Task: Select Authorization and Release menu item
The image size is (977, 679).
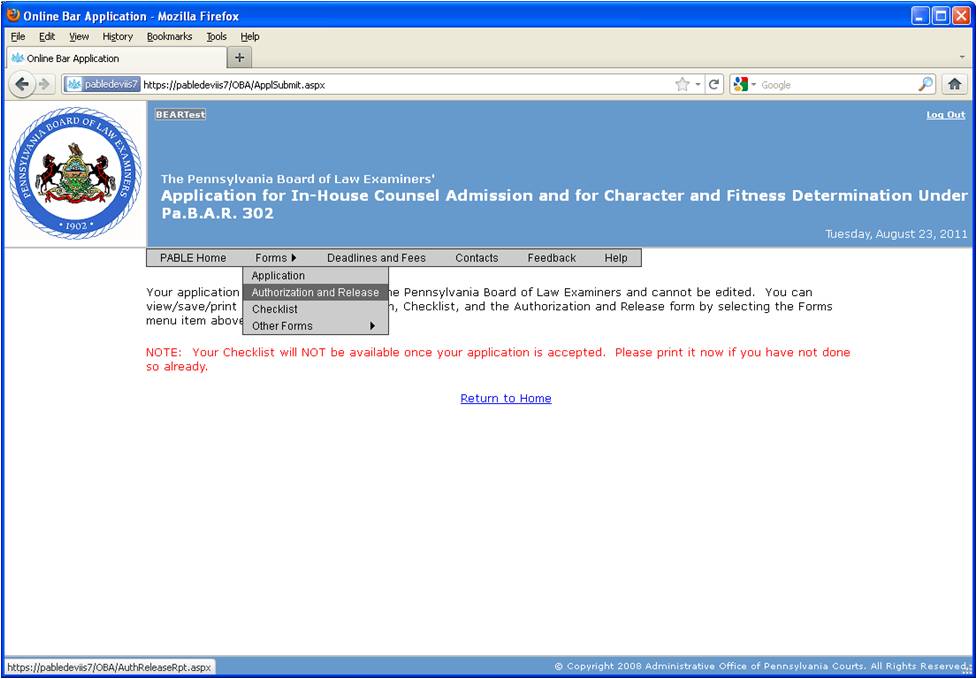Action: tap(315, 293)
